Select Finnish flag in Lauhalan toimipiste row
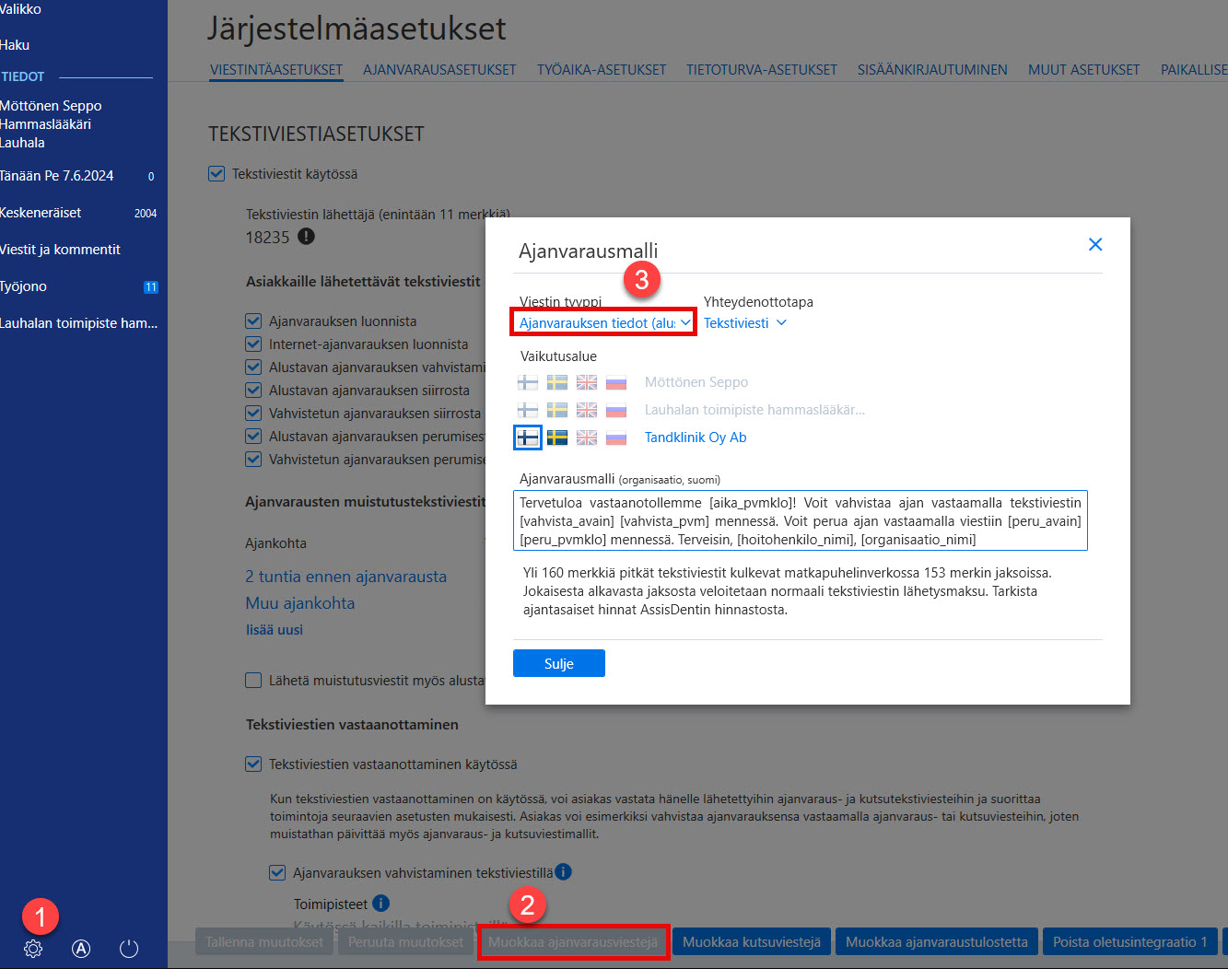 (x=528, y=410)
